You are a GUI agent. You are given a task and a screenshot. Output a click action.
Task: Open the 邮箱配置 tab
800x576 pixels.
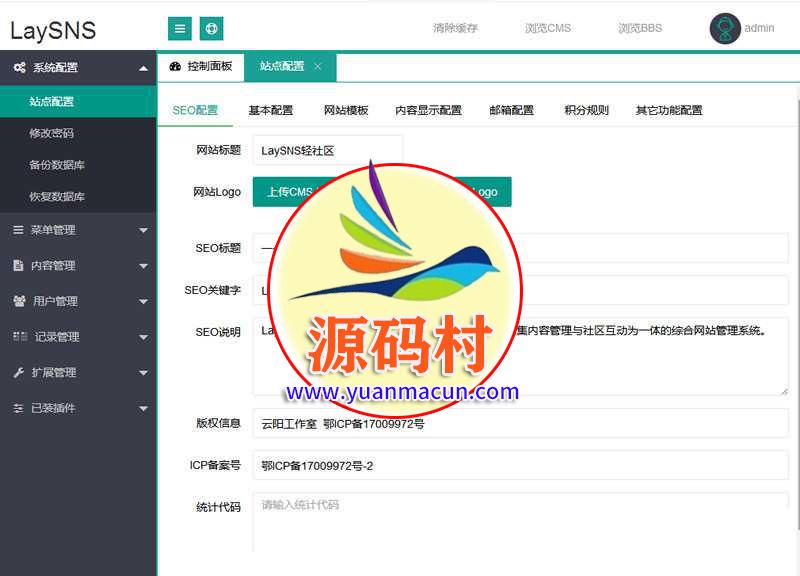(x=511, y=111)
